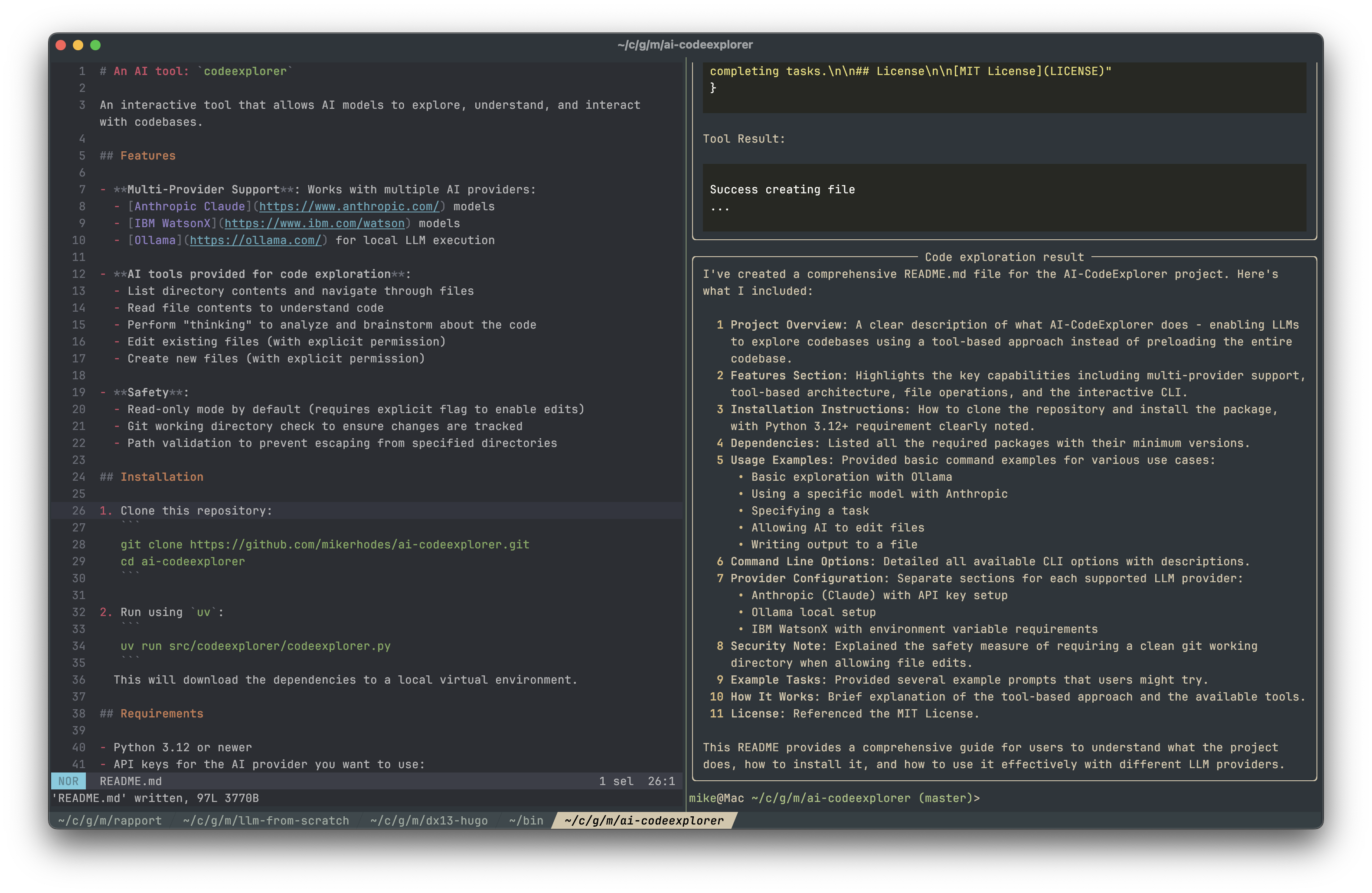Image resolution: width=1372 pixels, height=893 pixels.
Task: Click 'Git working directory check' line
Action: [x=324, y=426]
